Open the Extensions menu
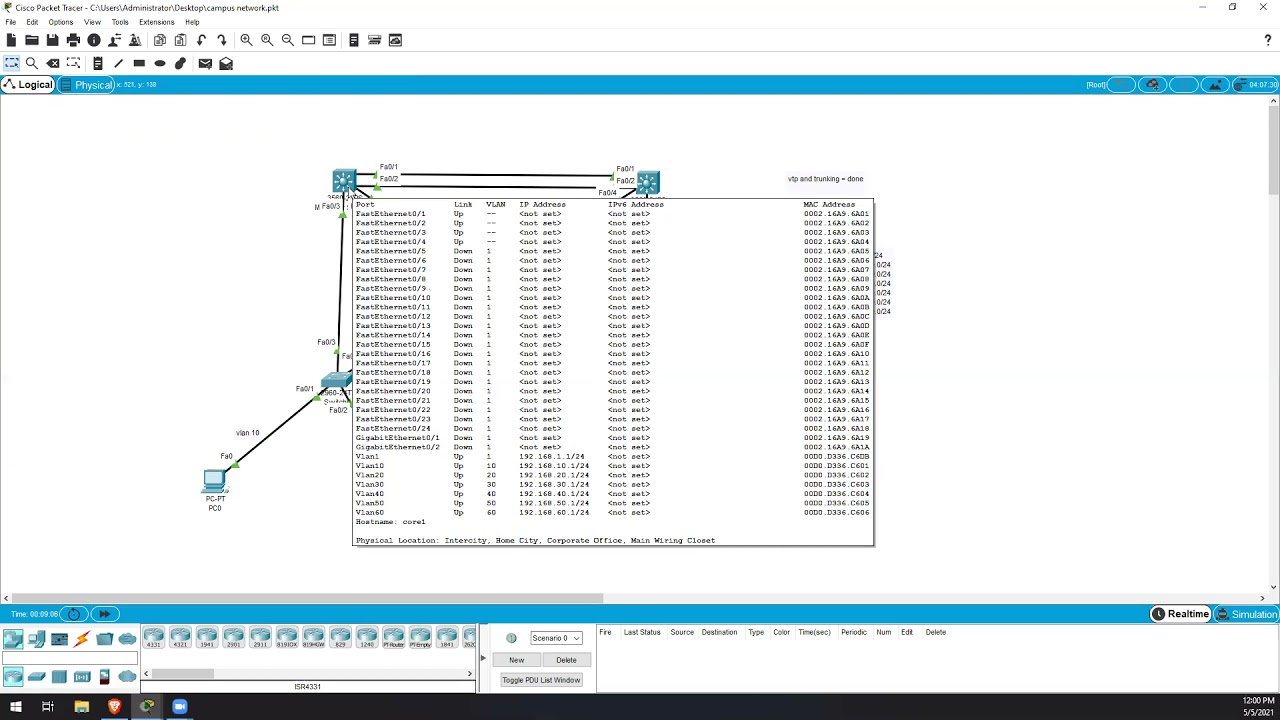1280x720 pixels. [157, 22]
